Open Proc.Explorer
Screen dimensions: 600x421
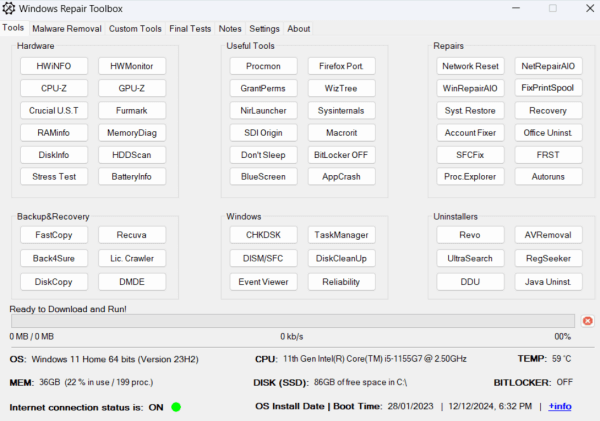click(x=470, y=176)
